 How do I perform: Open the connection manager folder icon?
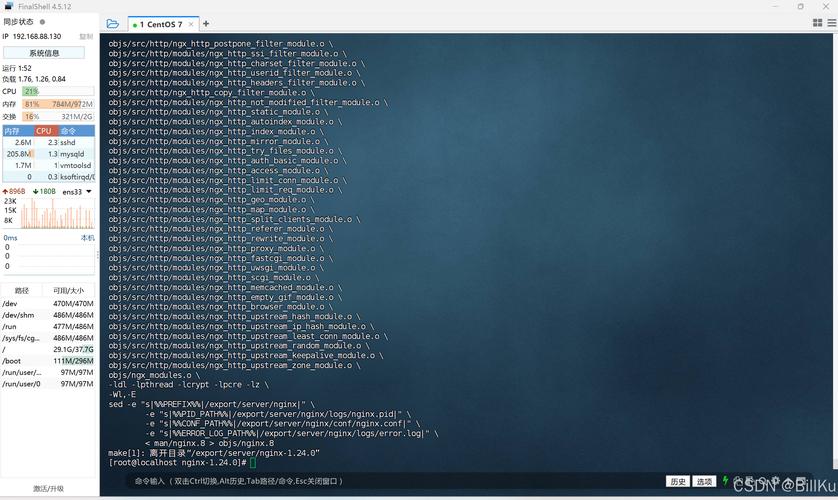coord(112,24)
